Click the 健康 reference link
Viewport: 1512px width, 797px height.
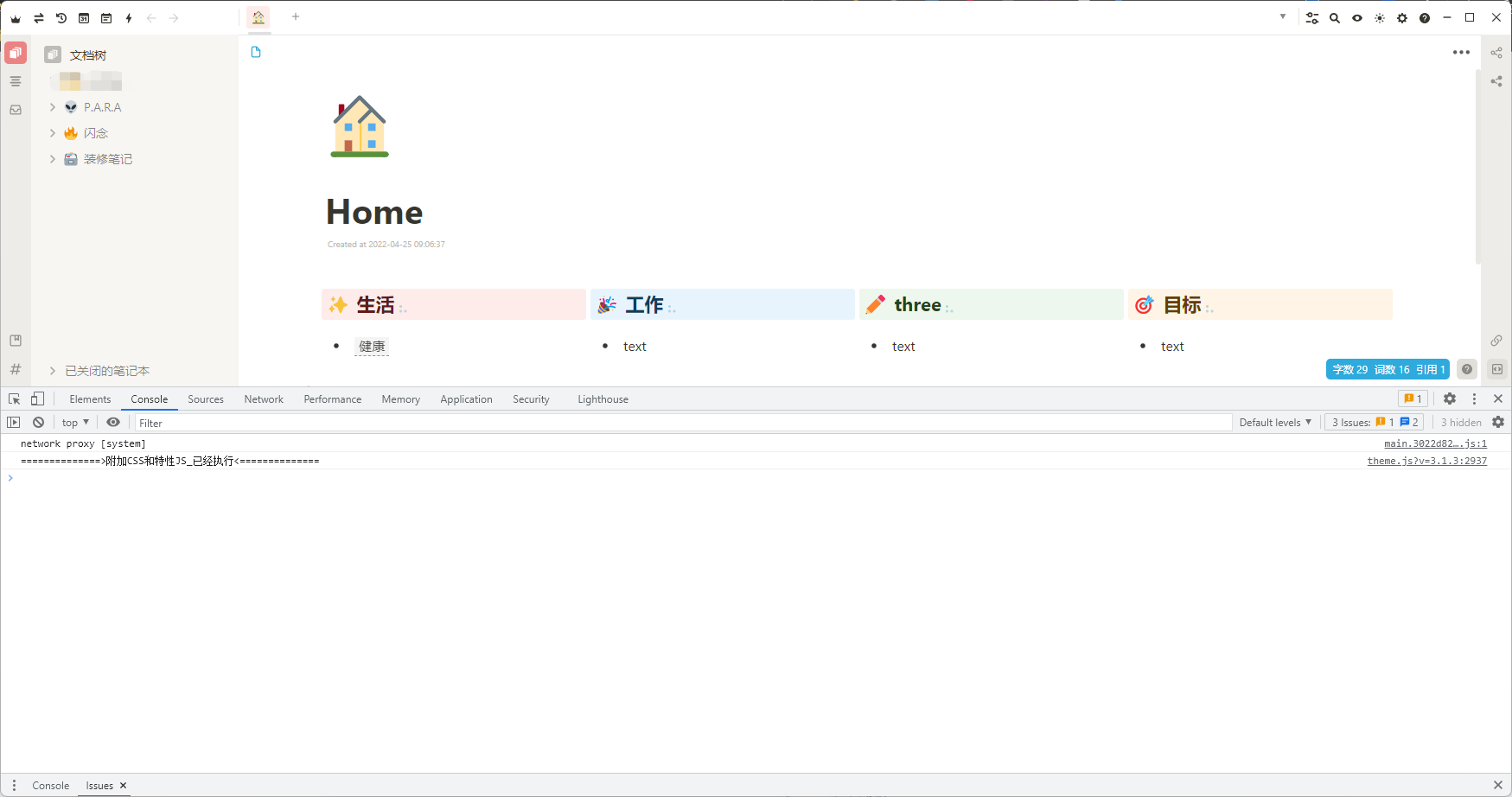click(x=372, y=347)
